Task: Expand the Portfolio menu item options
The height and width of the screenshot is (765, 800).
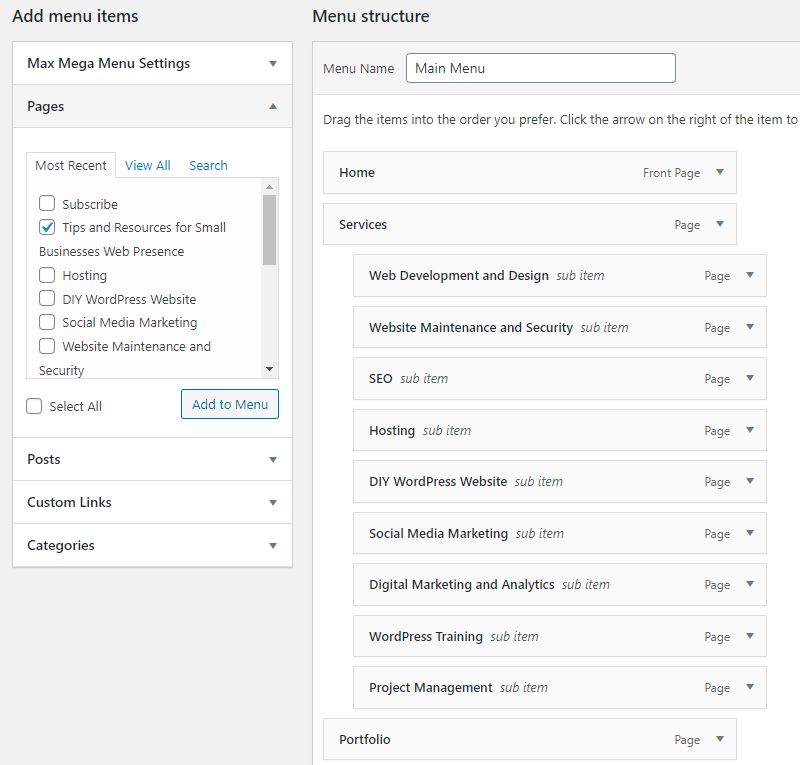Action: (x=719, y=739)
